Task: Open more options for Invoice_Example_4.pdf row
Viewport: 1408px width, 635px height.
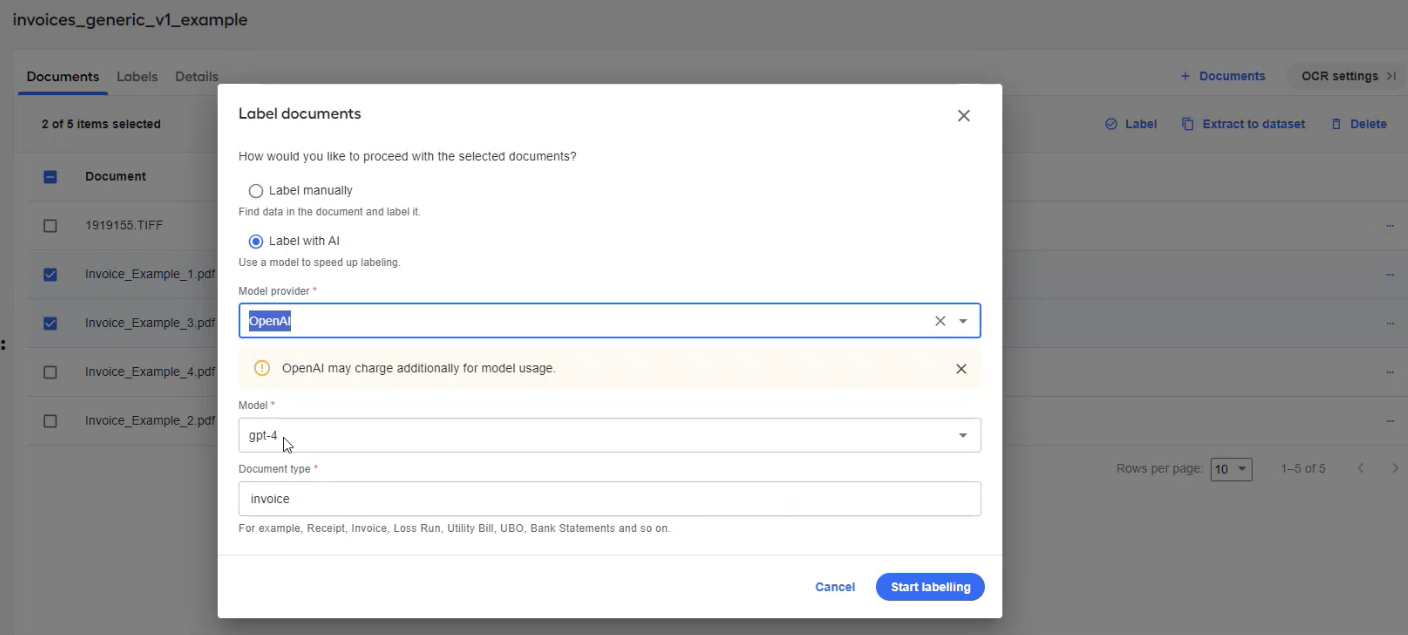Action: 1390,372
